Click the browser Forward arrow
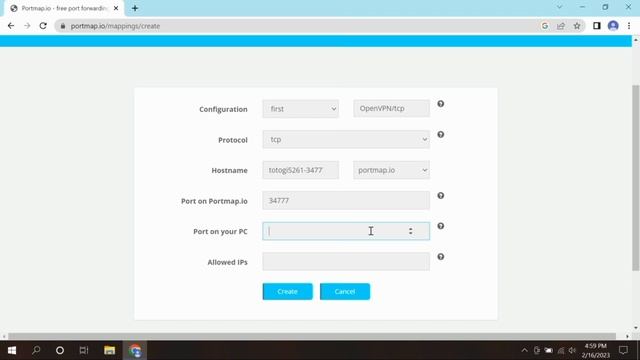This screenshot has width=640, height=360. pyautogui.click(x=27, y=26)
